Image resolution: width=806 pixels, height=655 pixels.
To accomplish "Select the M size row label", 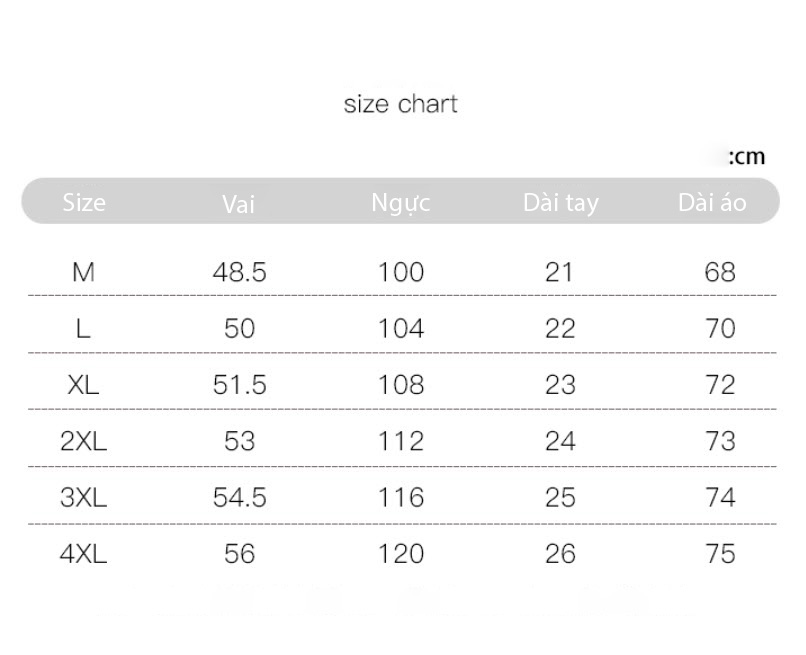I will (84, 272).
